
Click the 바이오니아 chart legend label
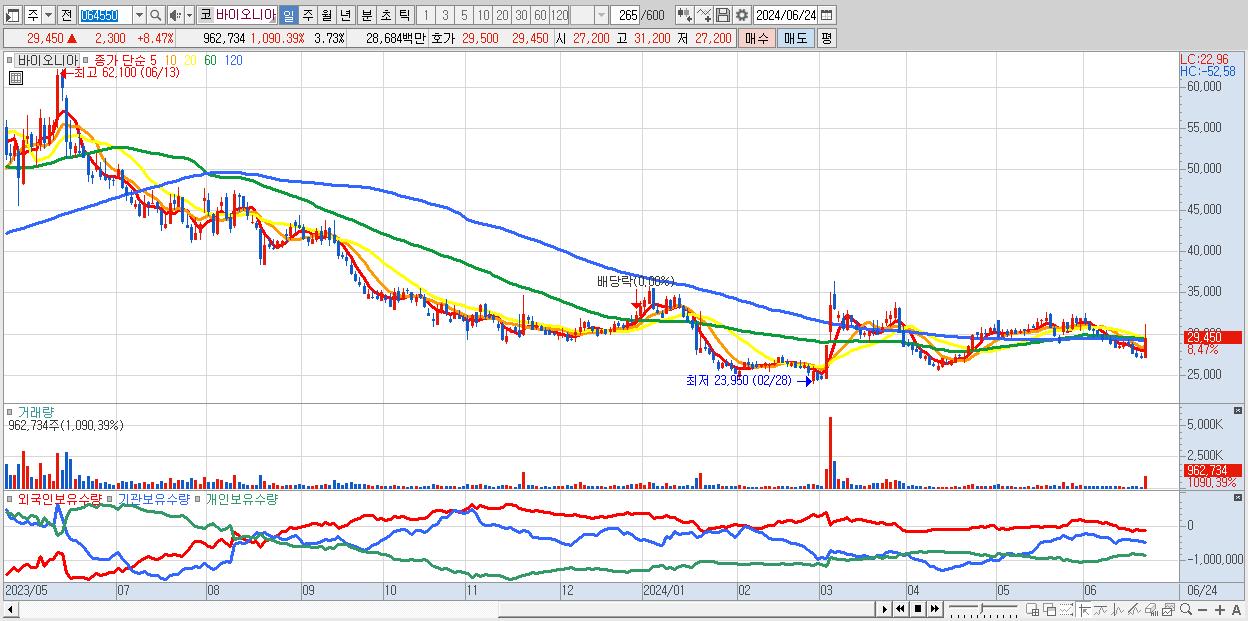pyautogui.click(x=47, y=60)
